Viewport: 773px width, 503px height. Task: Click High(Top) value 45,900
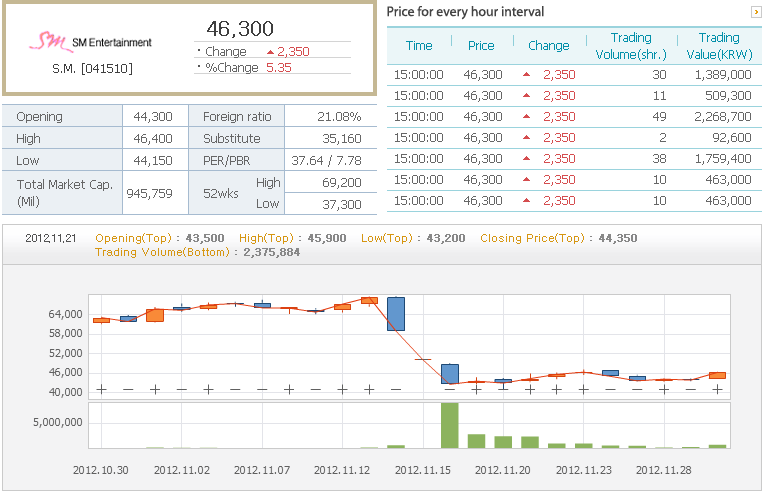coord(327,238)
